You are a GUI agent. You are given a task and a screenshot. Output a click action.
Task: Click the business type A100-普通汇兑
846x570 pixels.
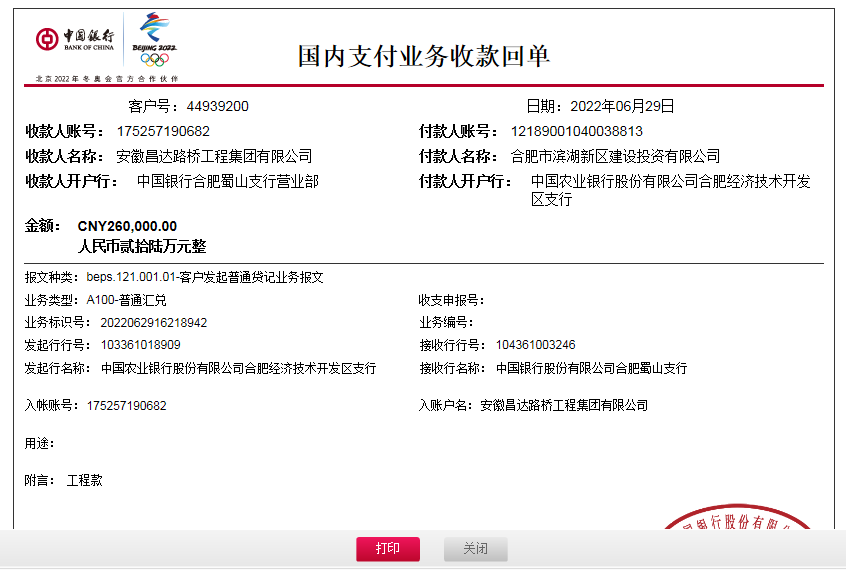click(x=127, y=300)
